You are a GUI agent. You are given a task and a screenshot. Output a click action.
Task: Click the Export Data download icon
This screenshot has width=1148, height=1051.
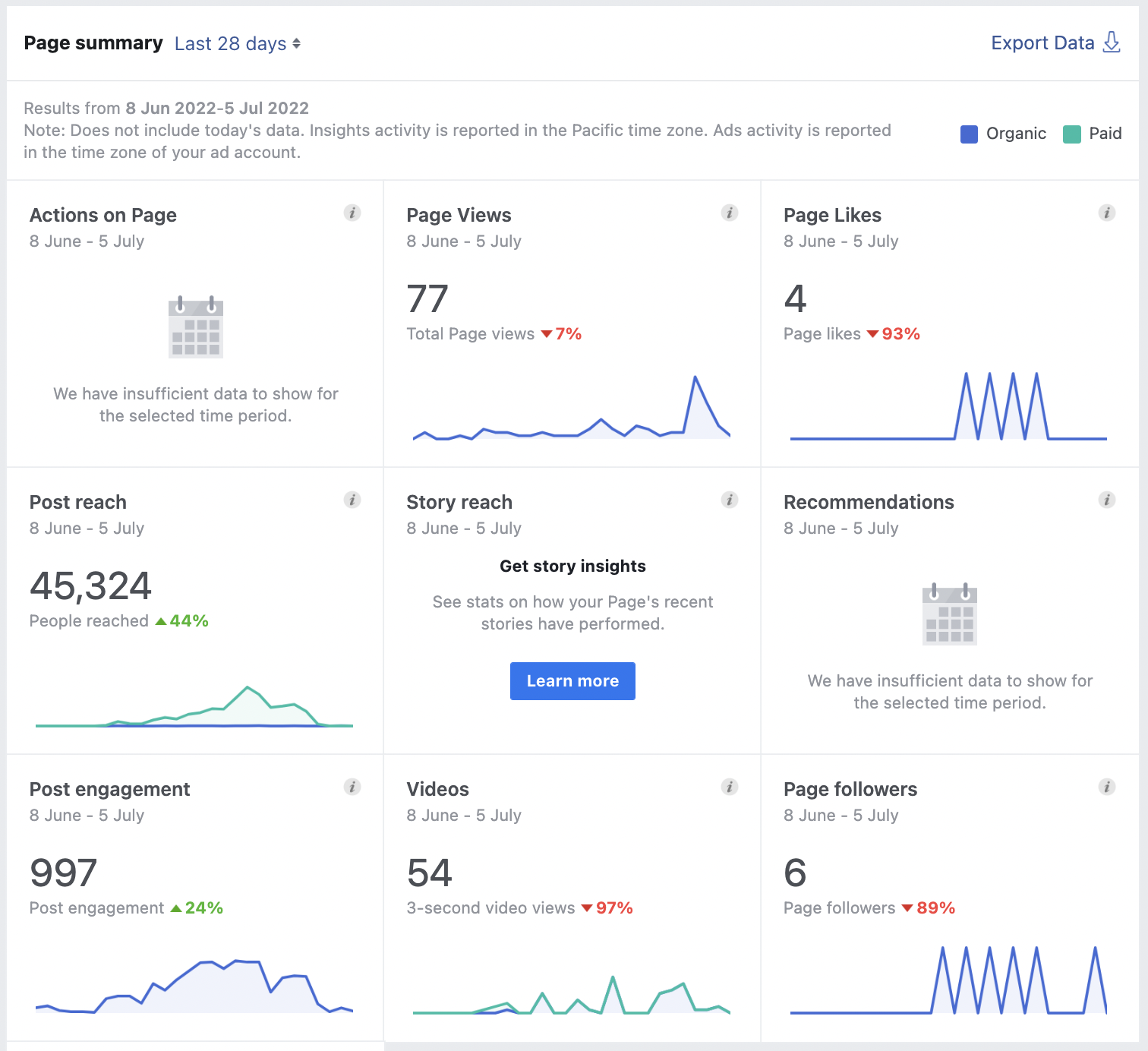pos(1112,43)
